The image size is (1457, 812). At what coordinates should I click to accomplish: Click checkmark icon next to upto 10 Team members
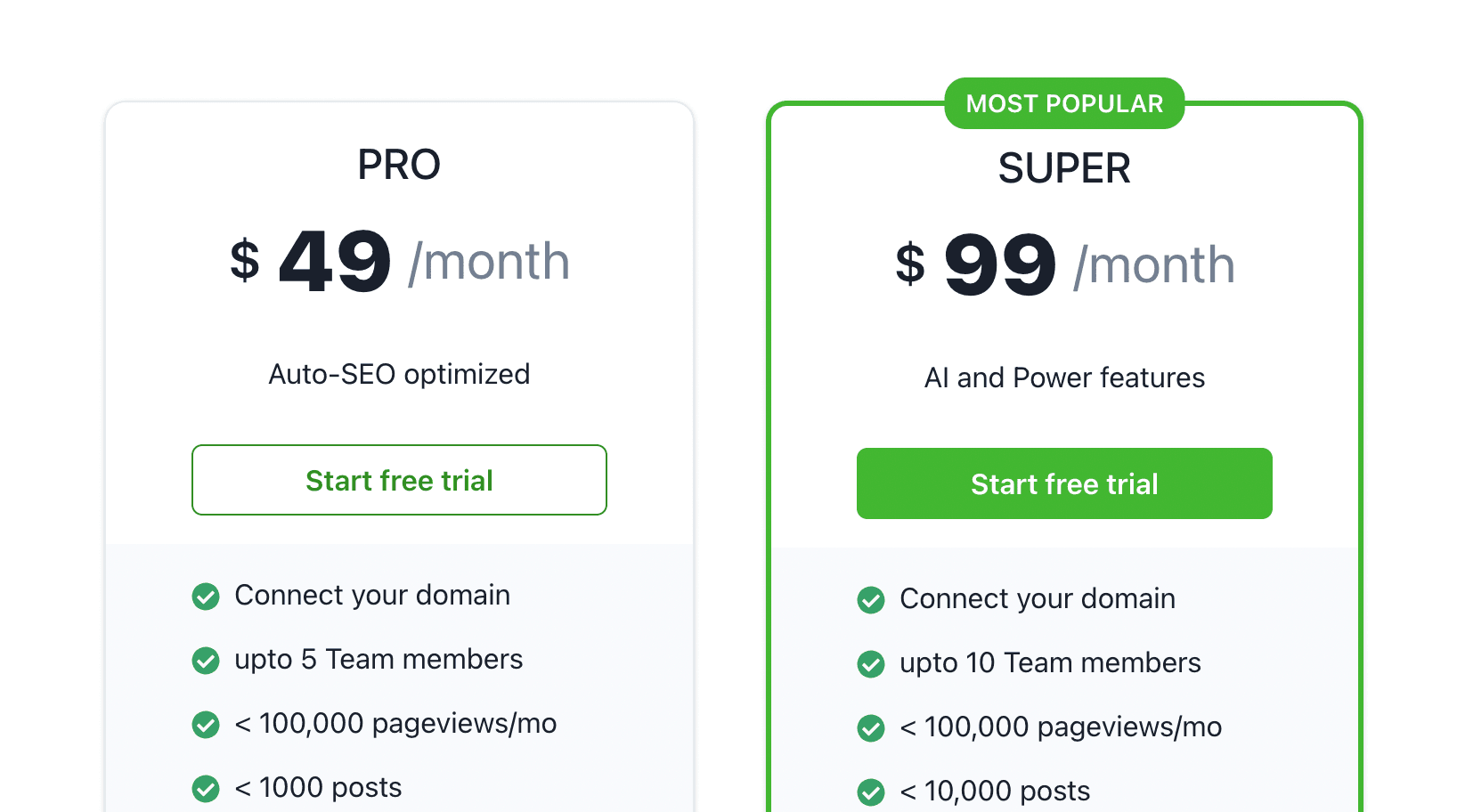871,664
